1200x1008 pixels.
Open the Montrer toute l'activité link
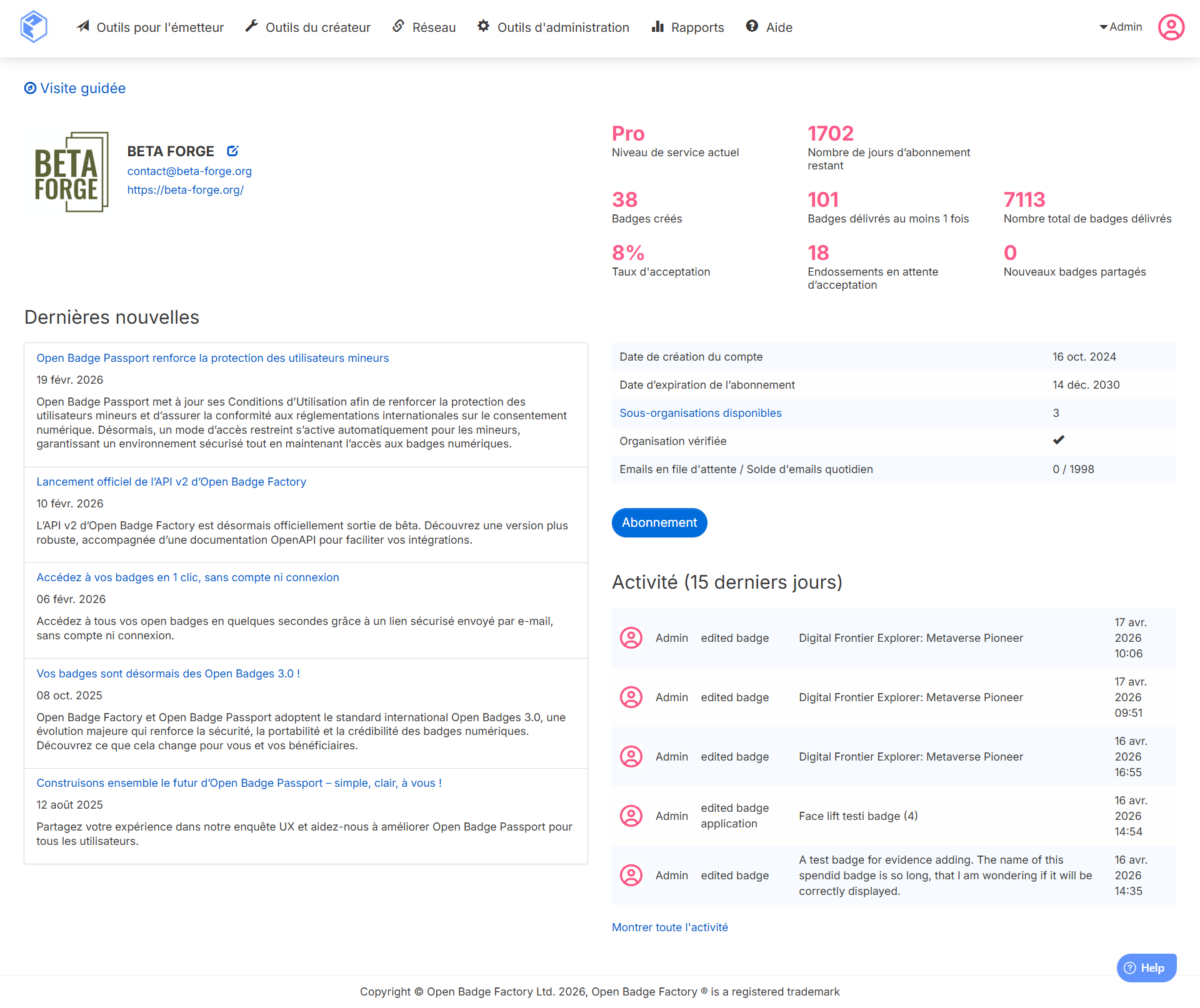[669, 927]
